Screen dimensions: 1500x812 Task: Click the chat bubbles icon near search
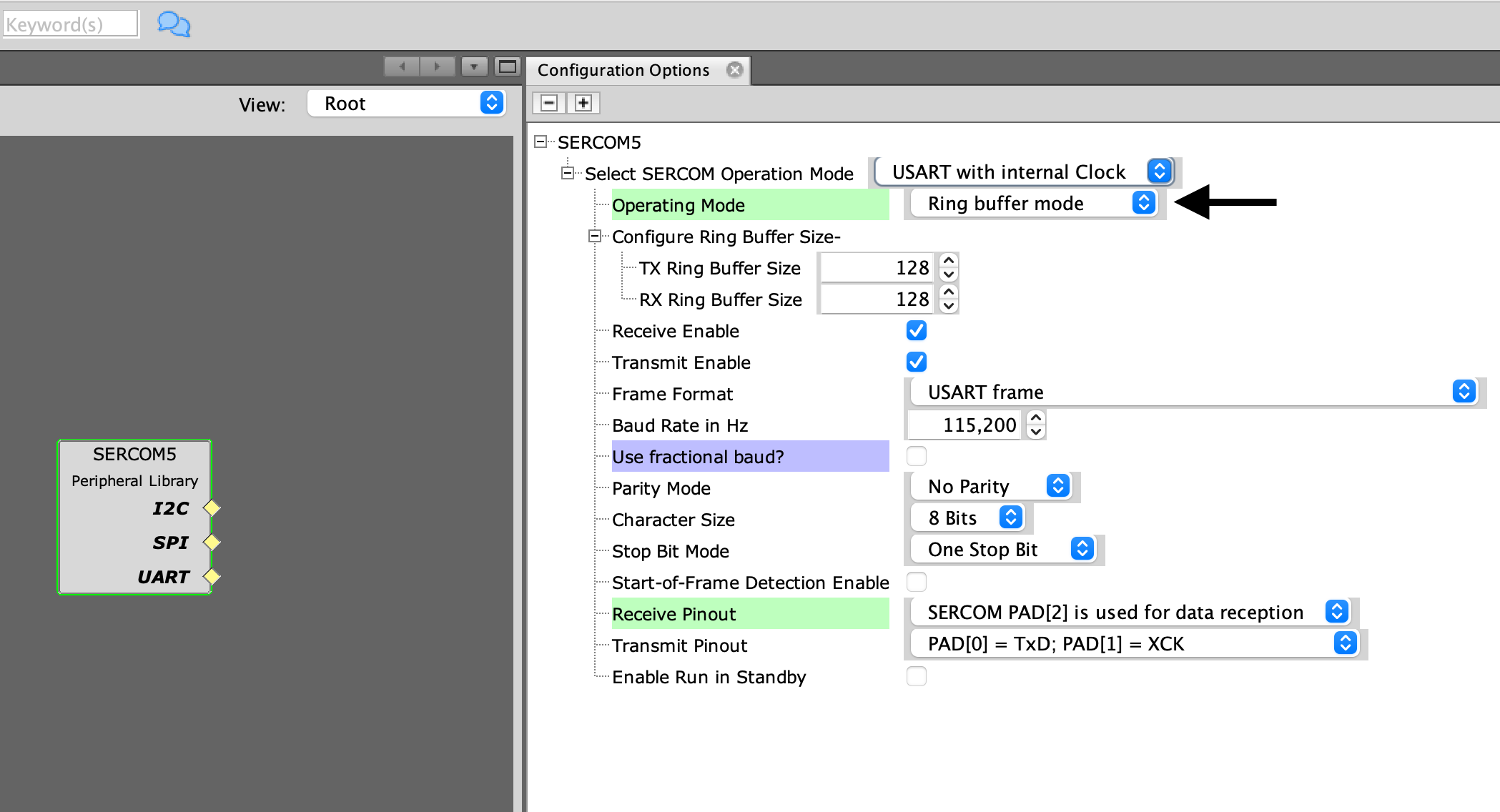coord(174,24)
